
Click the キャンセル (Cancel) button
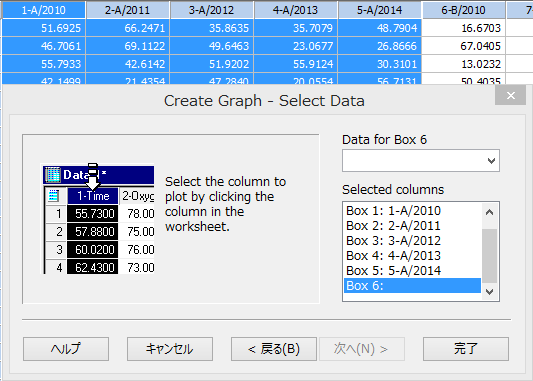pos(170,349)
